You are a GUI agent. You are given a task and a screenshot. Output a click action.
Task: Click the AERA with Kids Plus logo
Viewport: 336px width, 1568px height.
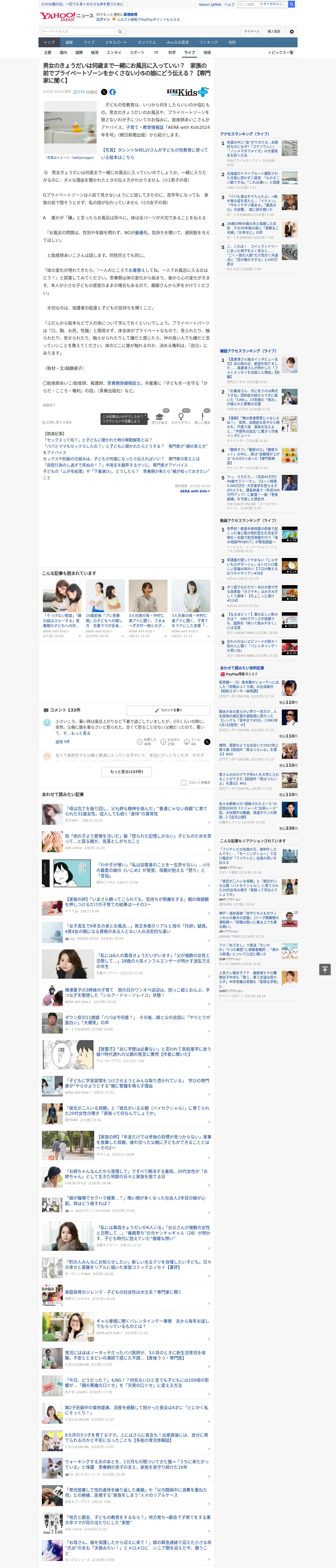tap(188, 92)
